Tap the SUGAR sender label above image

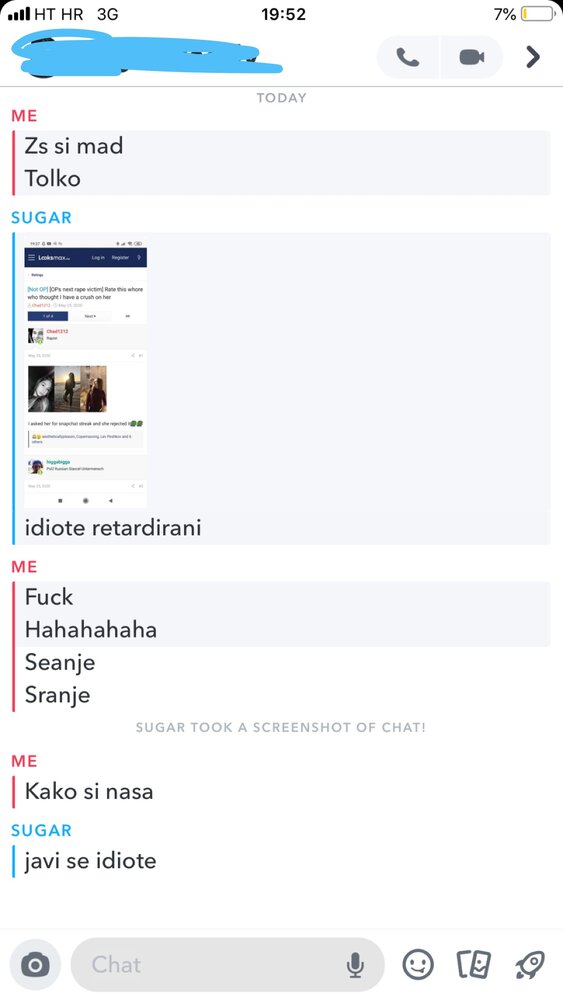tap(41, 217)
